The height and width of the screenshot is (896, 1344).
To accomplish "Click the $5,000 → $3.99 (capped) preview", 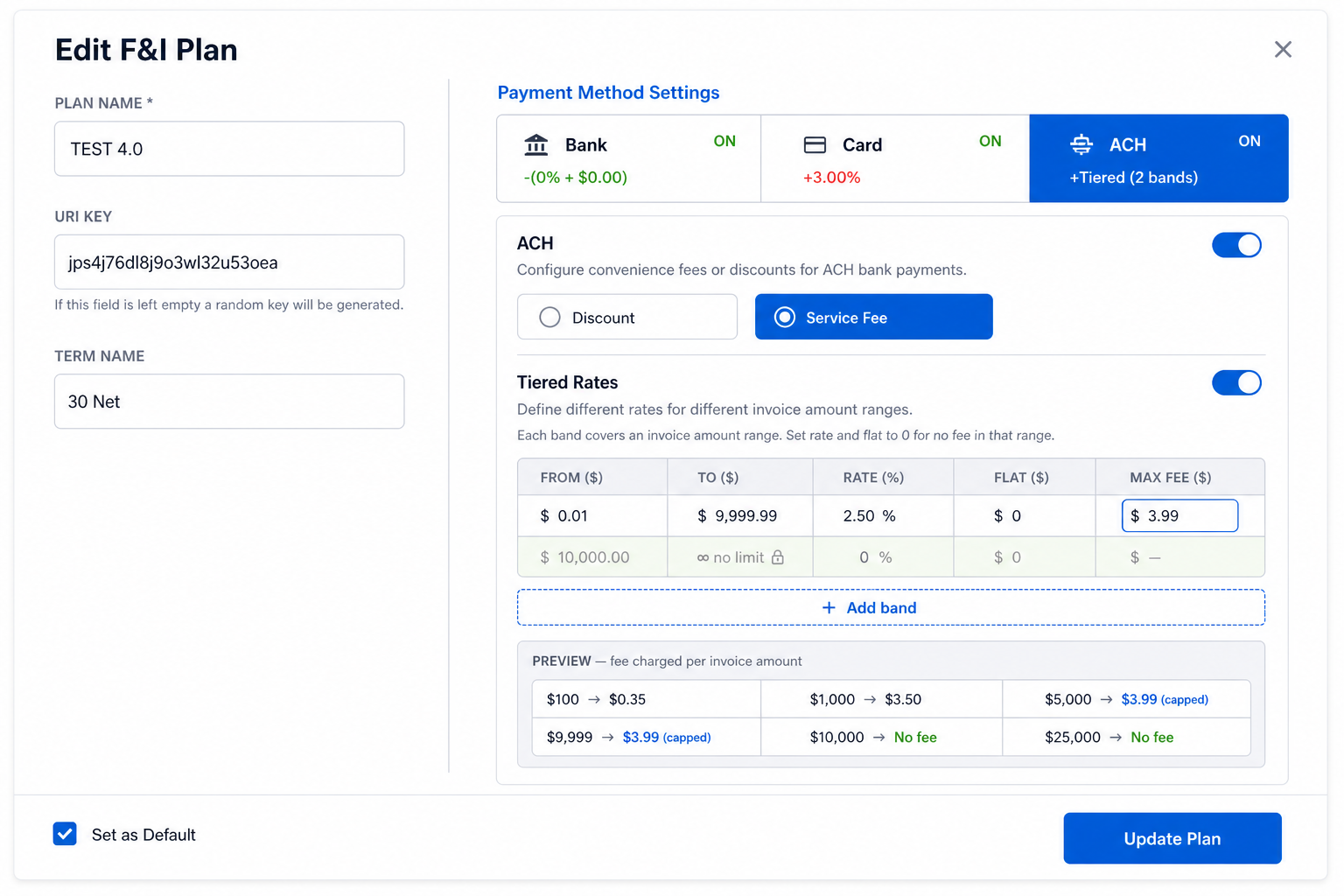I will [x=1126, y=699].
